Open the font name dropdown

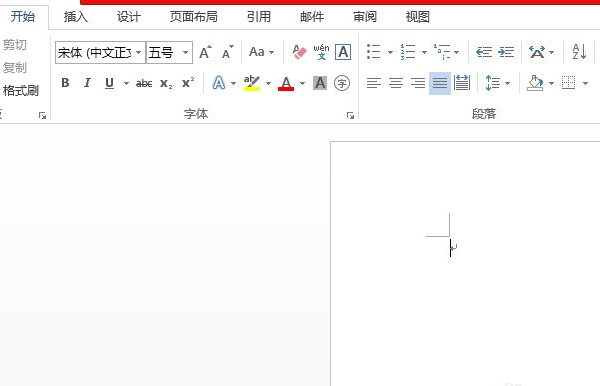coord(139,52)
